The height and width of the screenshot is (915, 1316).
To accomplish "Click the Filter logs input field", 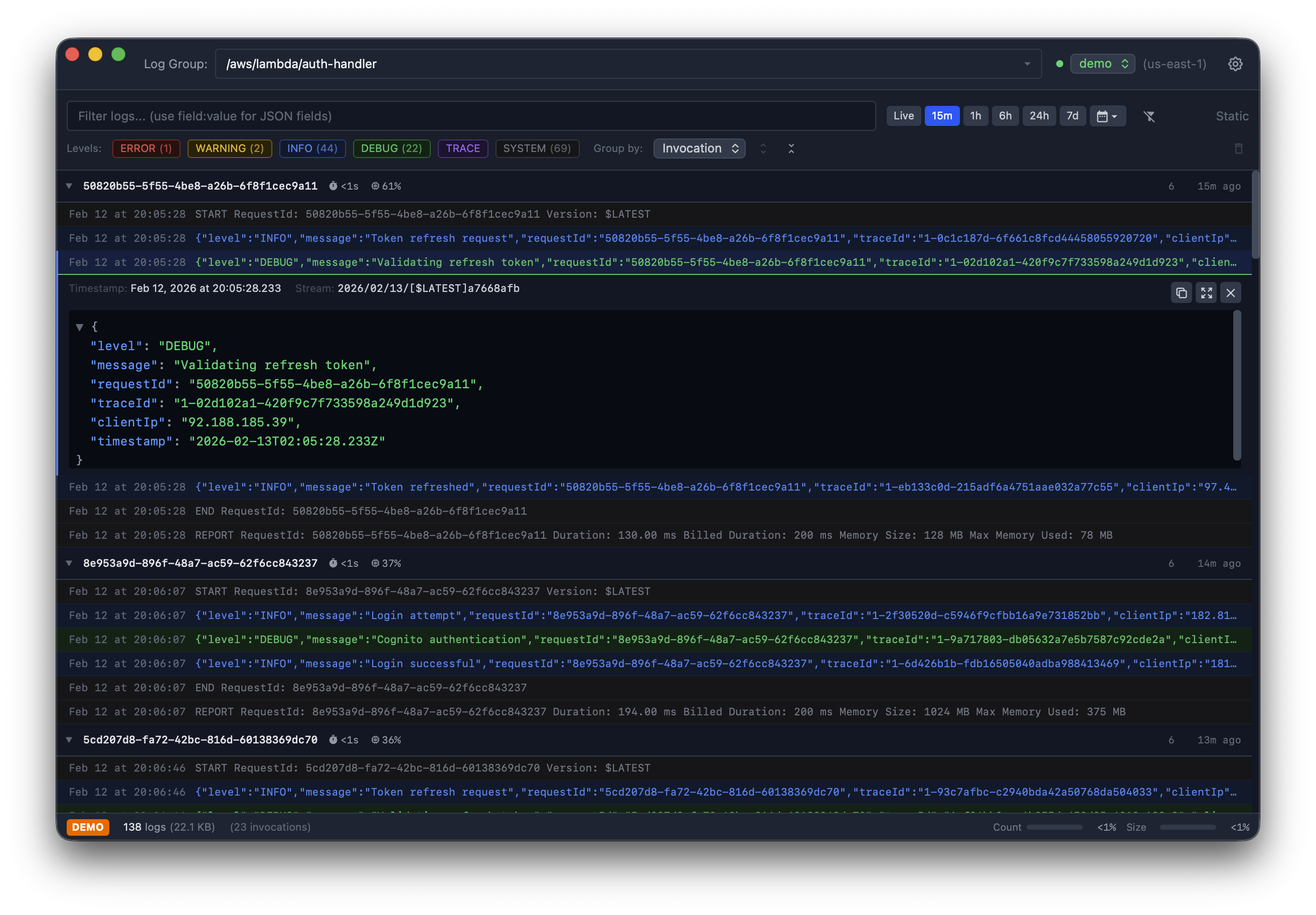I will coord(470,116).
